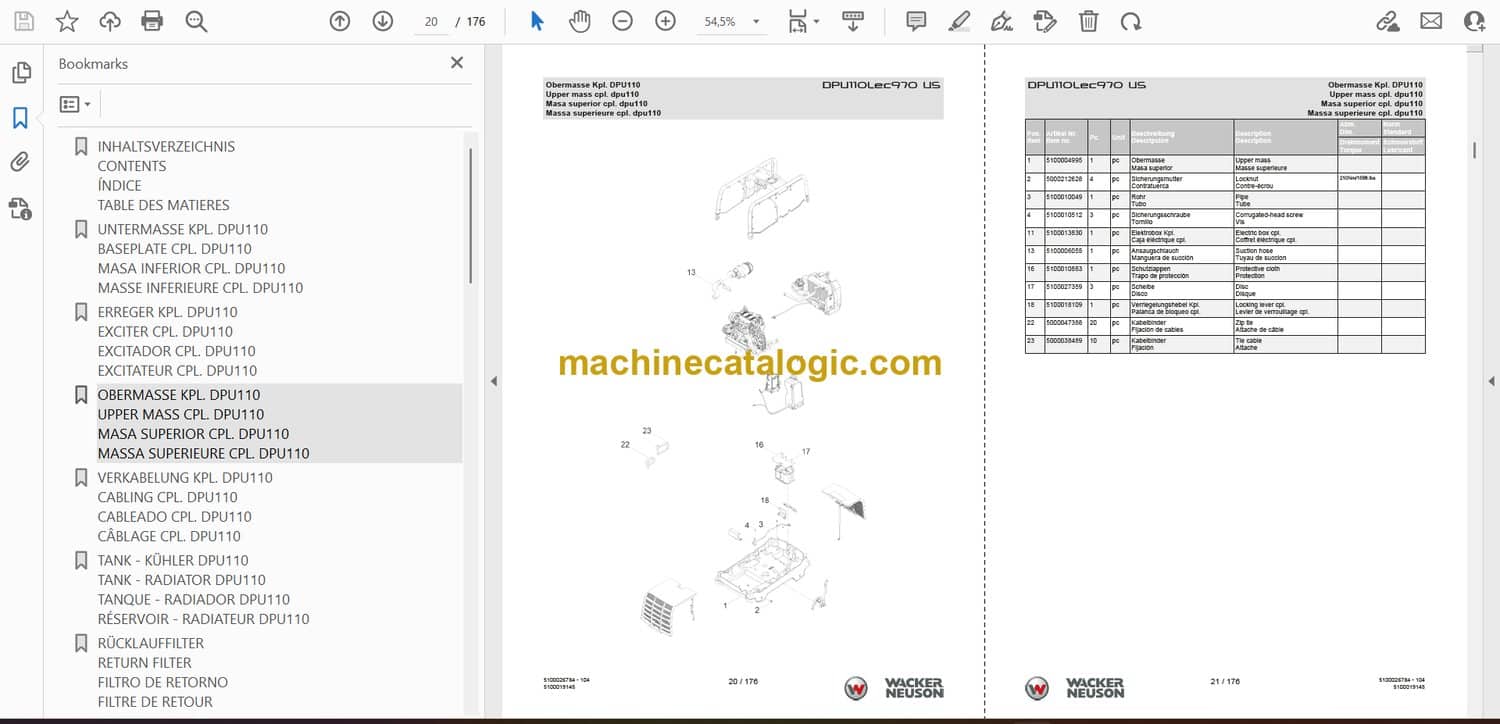Open the TANK - KÜHLER DPU110 bookmark

tap(173, 561)
